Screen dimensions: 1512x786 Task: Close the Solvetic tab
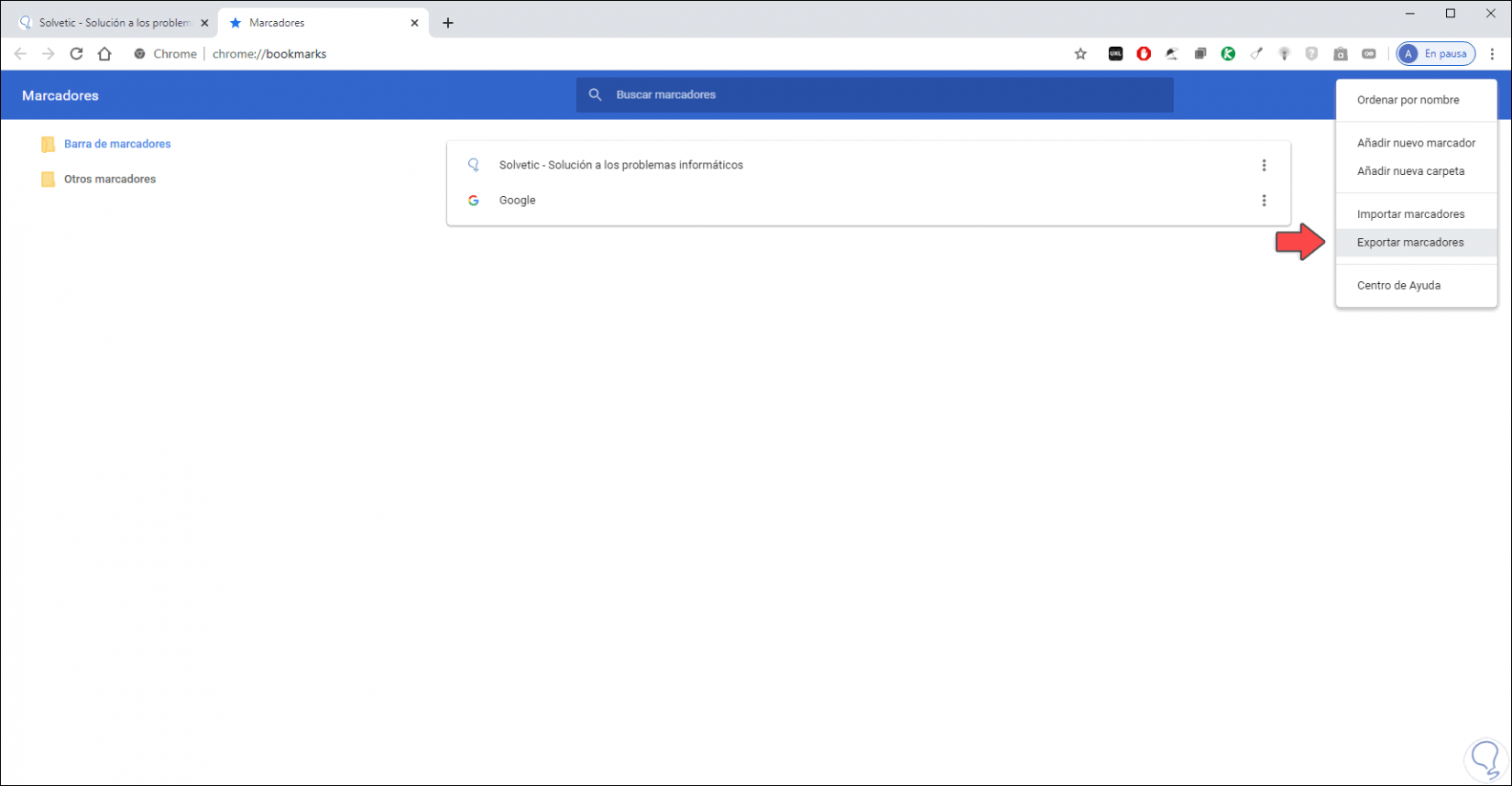click(204, 23)
